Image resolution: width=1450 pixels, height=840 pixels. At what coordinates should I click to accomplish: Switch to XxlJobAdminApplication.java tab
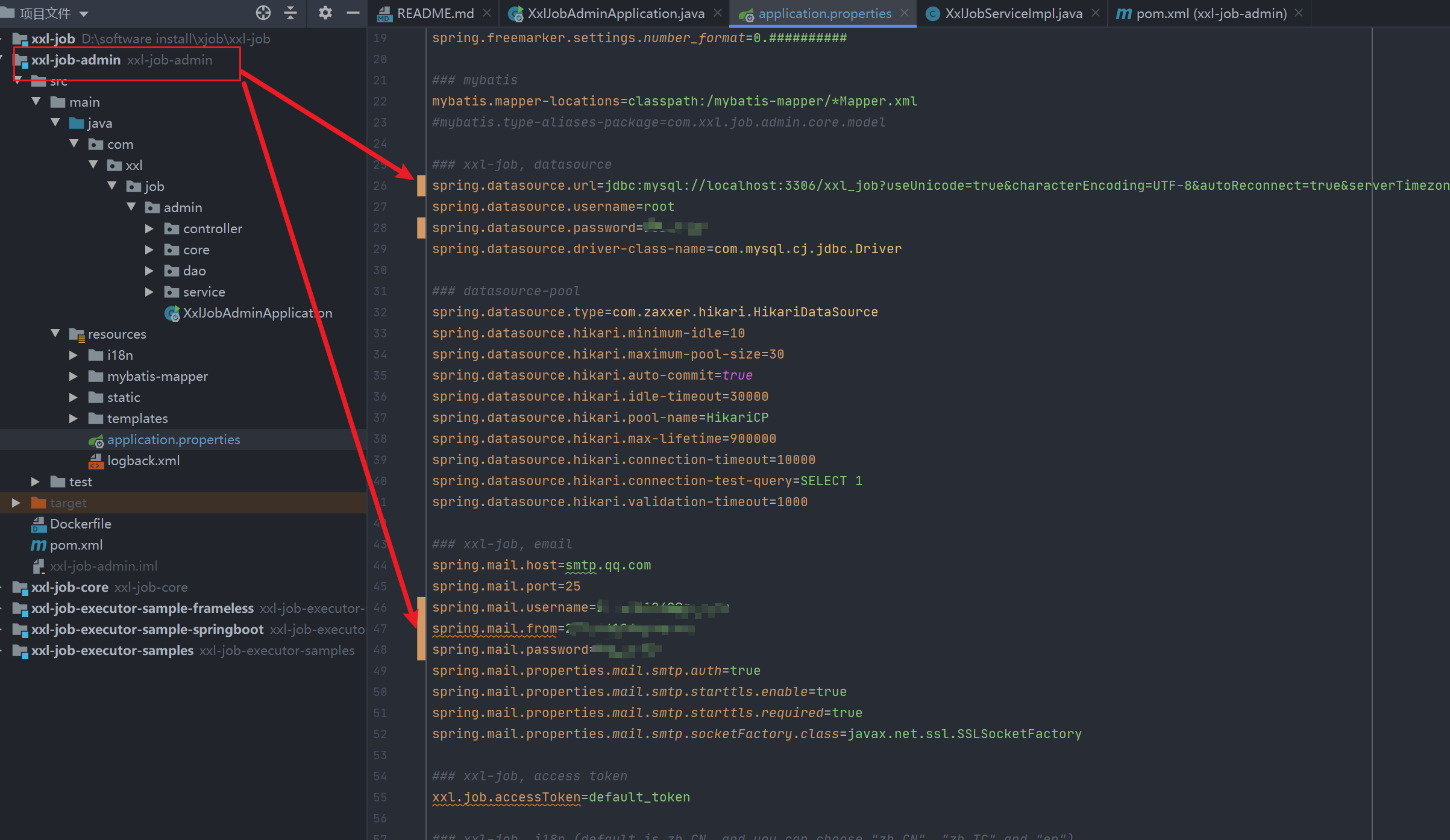pyautogui.click(x=616, y=13)
